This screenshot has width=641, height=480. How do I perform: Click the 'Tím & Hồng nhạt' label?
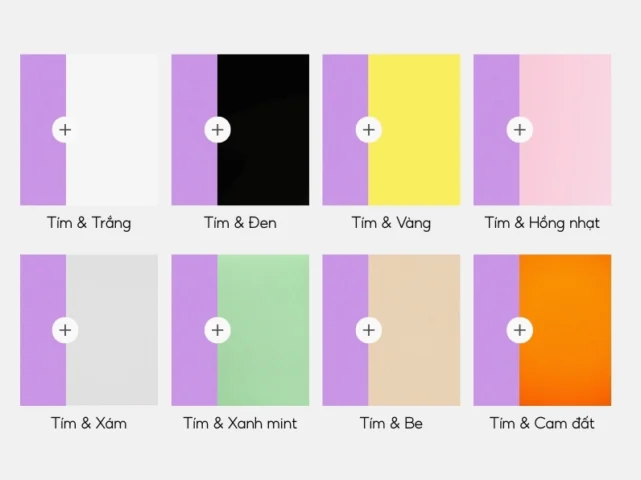point(542,223)
